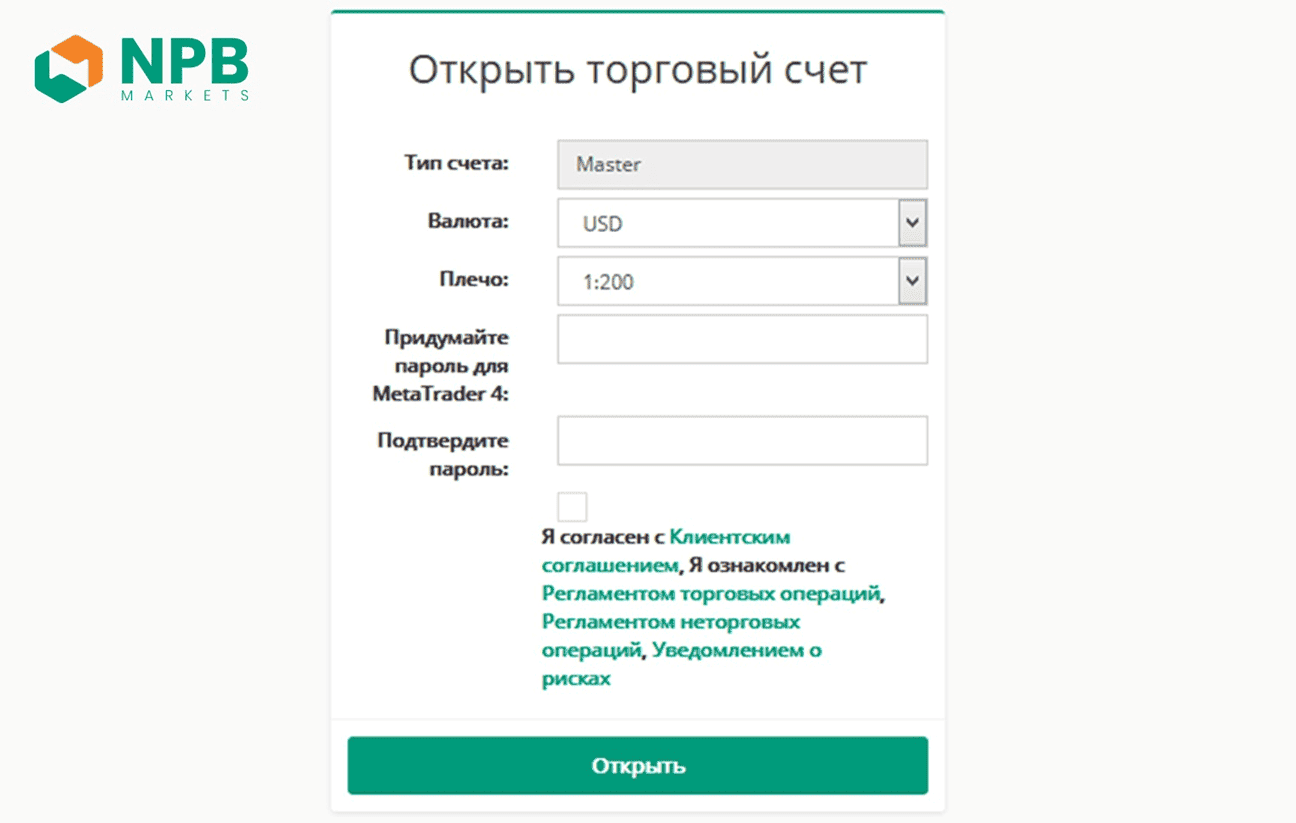Click the Я согласен с agreement text

603,537
